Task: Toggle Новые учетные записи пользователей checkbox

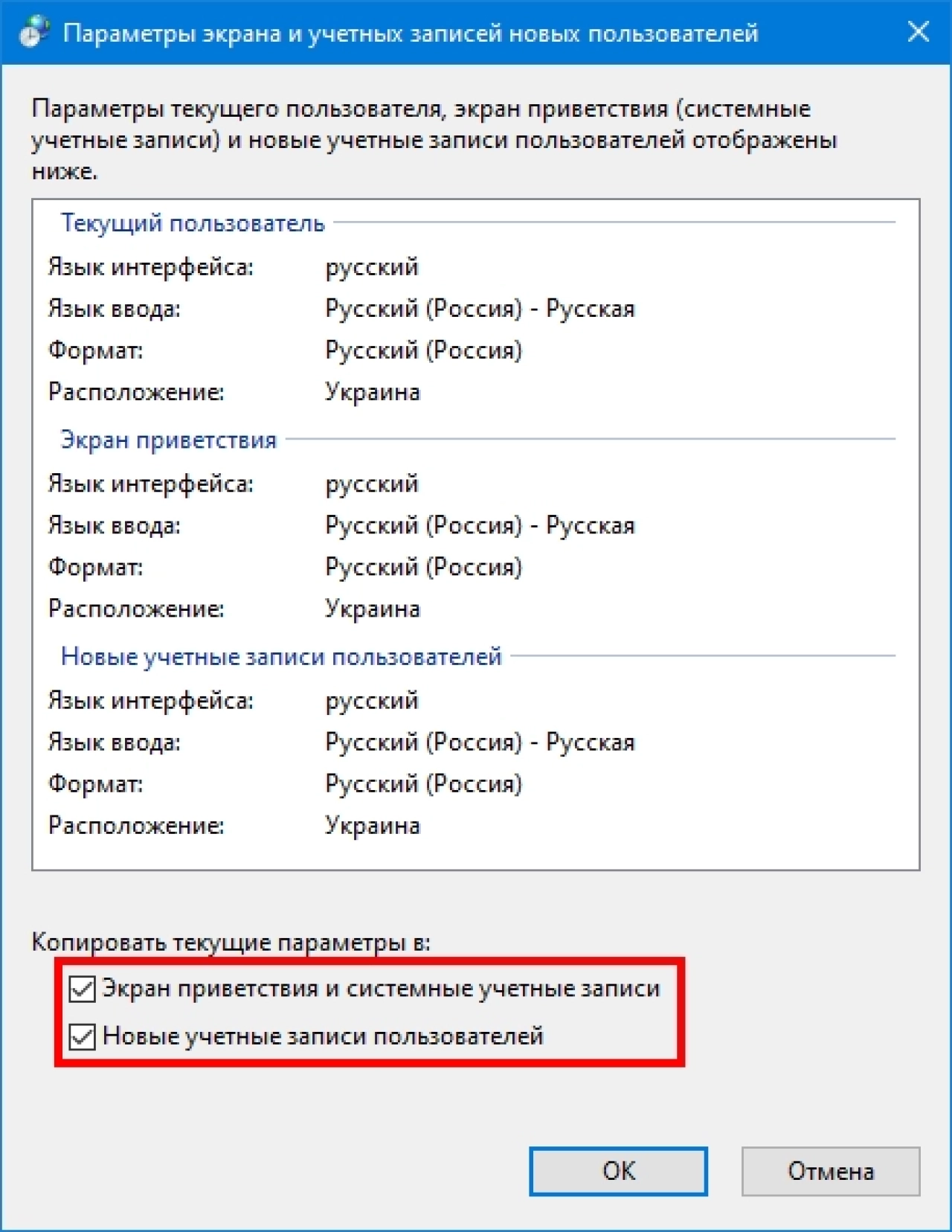Action: 82,1036
